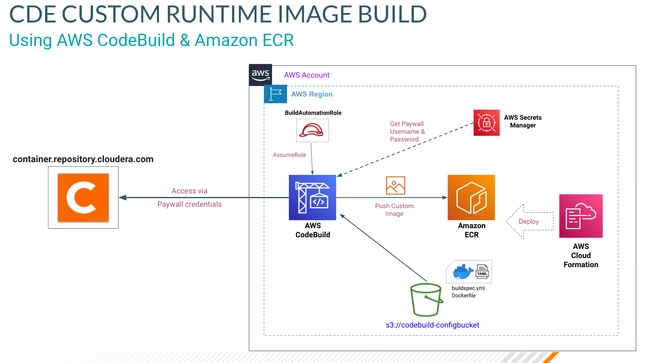The width and height of the screenshot is (660, 363).
Task: Click the buildspec.yml text
Action: coord(468,288)
